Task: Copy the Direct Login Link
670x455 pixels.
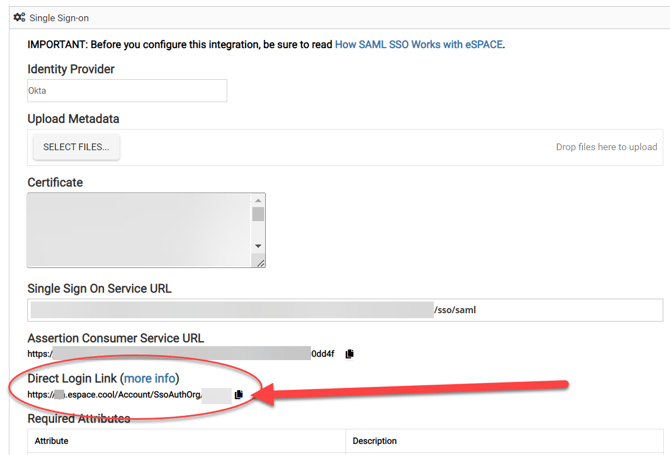Action: point(239,395)
